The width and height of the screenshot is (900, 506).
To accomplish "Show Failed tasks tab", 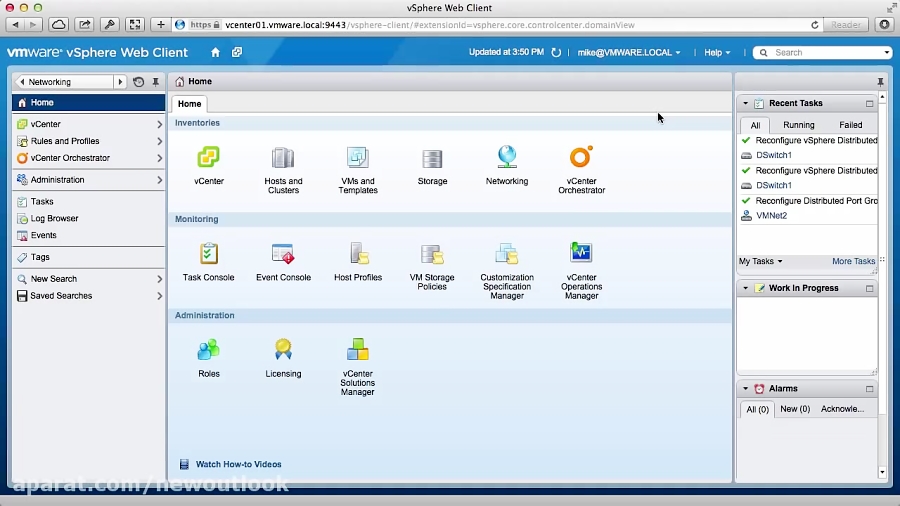I will coord(850,124).
